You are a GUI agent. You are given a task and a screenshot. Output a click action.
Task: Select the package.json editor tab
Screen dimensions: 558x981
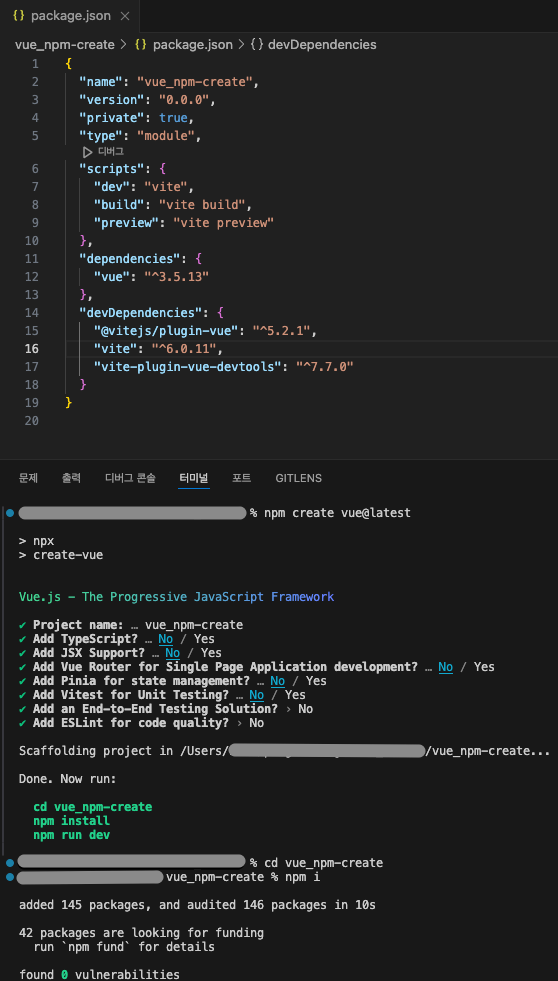pos(70,16)
